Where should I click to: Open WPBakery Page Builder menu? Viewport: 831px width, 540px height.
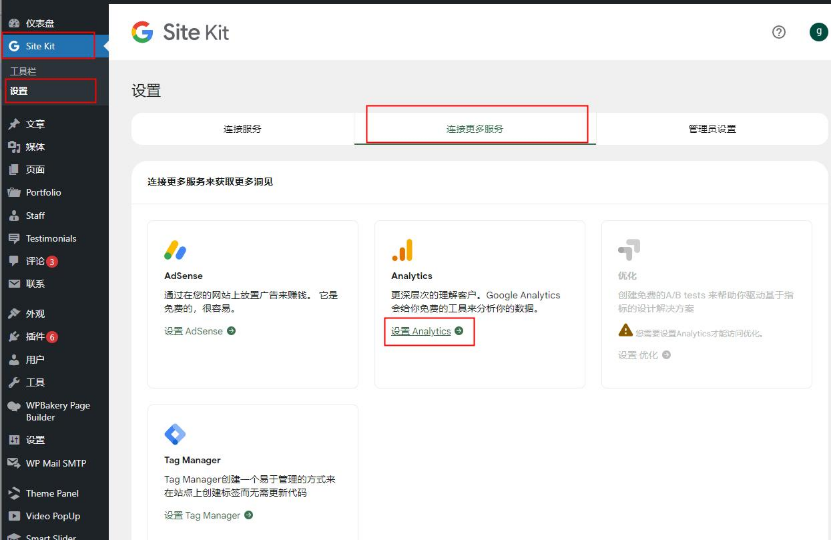pos(58,411)
